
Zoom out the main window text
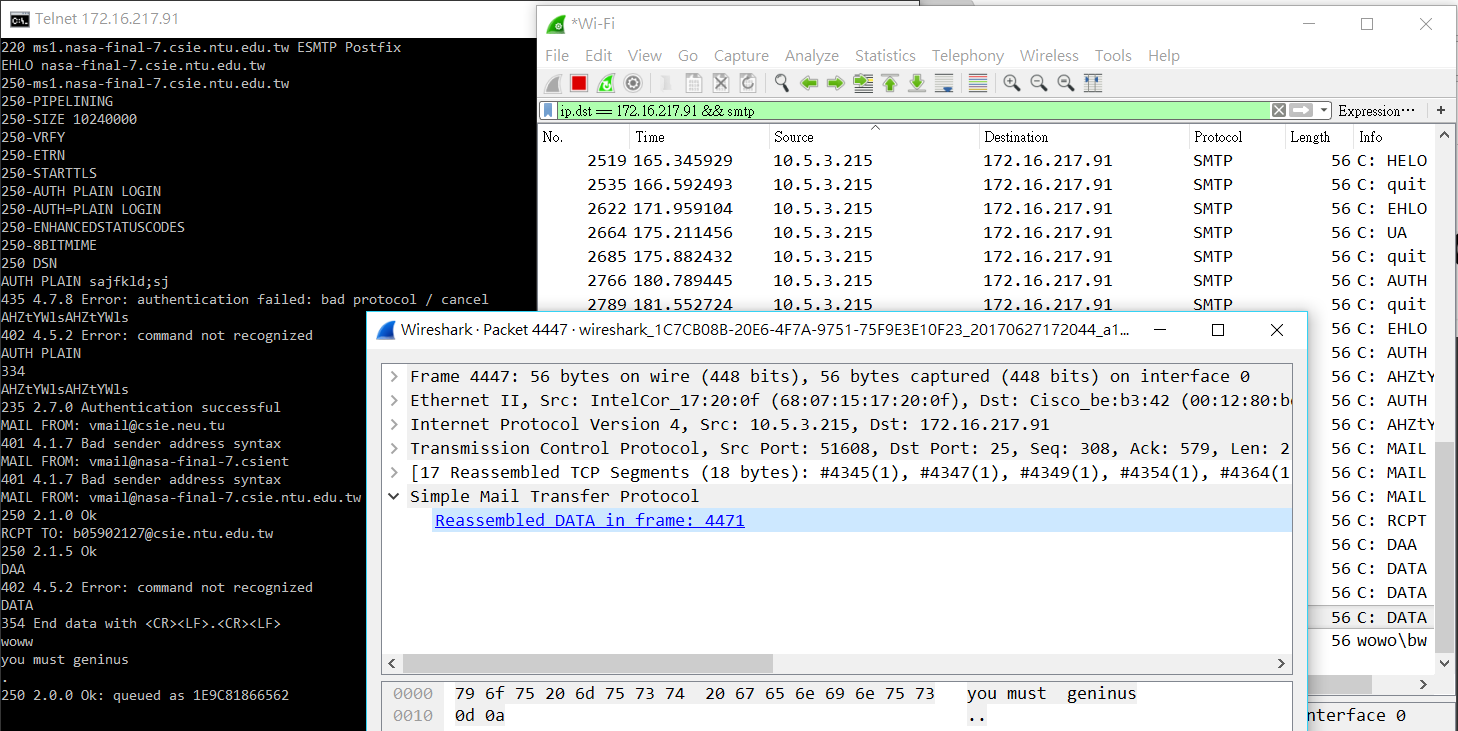pyautogui.click(x=1039, y=83)
